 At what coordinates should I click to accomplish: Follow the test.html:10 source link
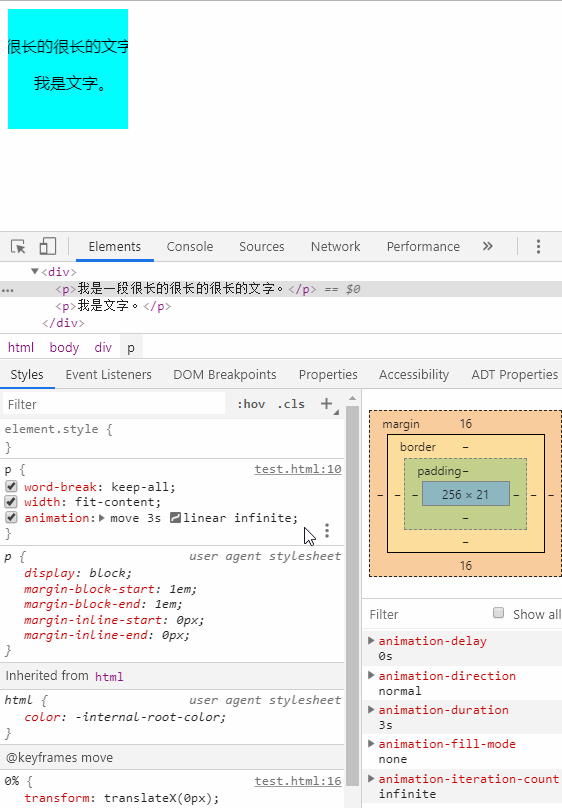(298, 469)
